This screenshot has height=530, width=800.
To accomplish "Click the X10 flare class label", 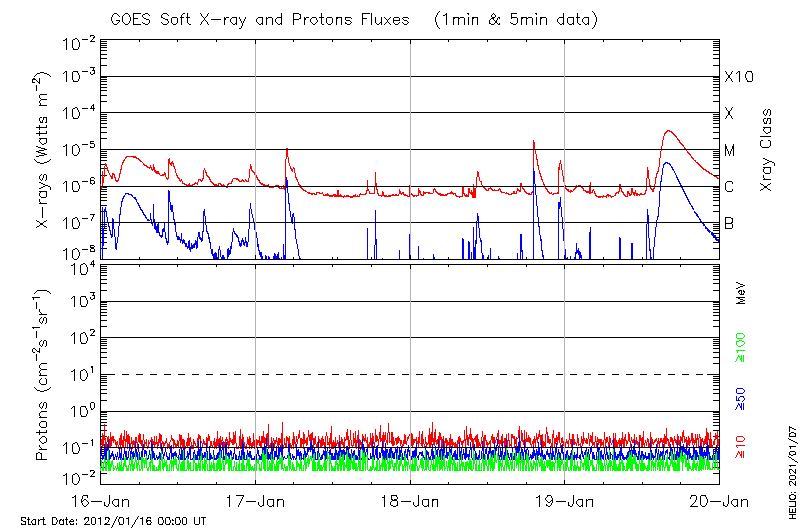I will [x=738, y=78].
